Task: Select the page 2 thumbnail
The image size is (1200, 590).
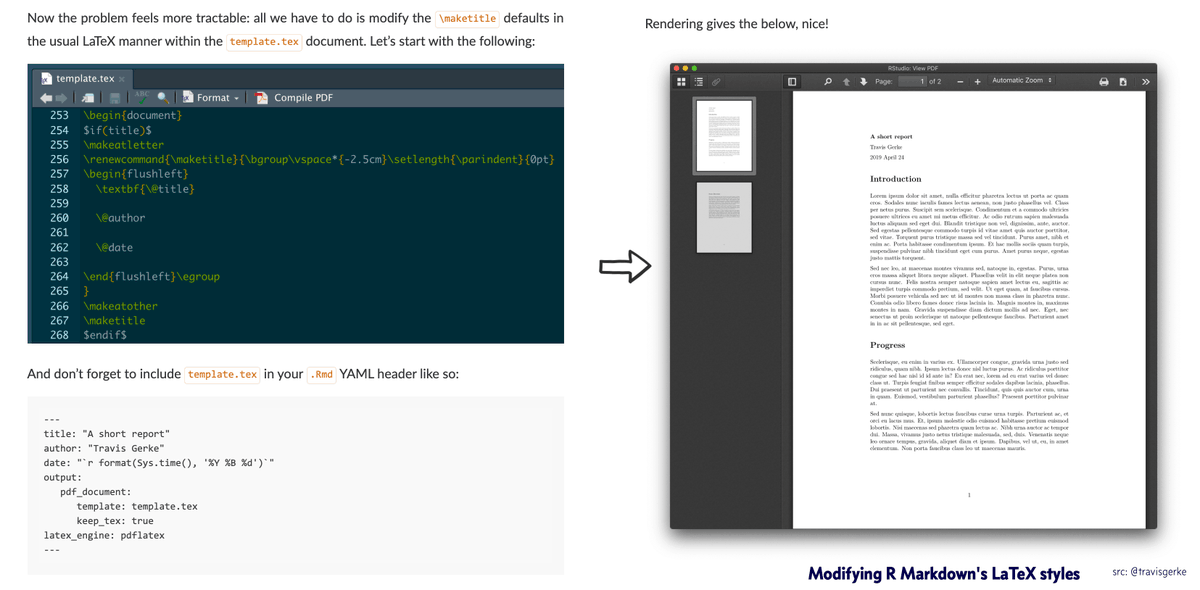Action: (724, 217)
